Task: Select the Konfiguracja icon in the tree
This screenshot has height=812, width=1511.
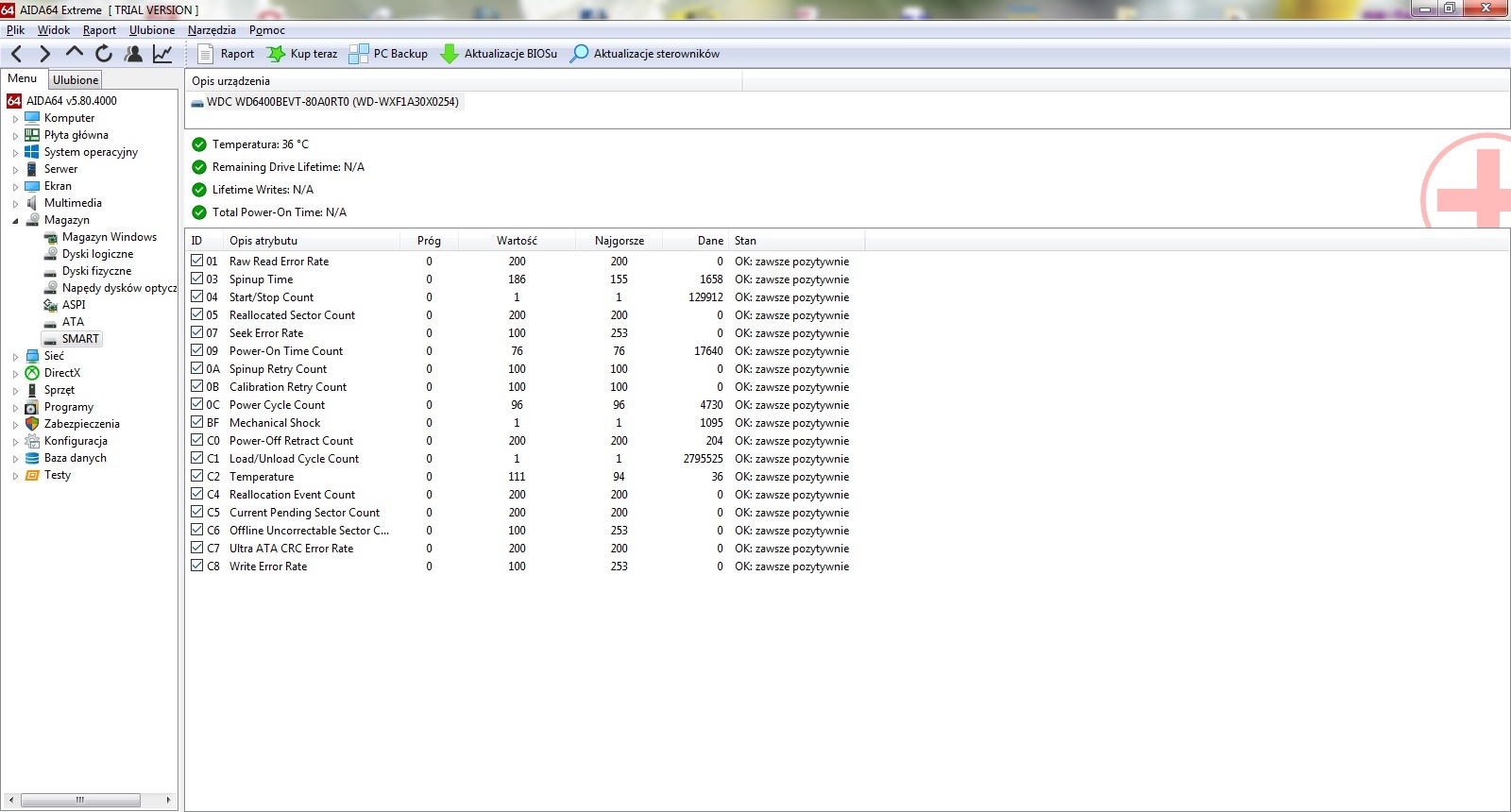Action: tap(33, 441)
